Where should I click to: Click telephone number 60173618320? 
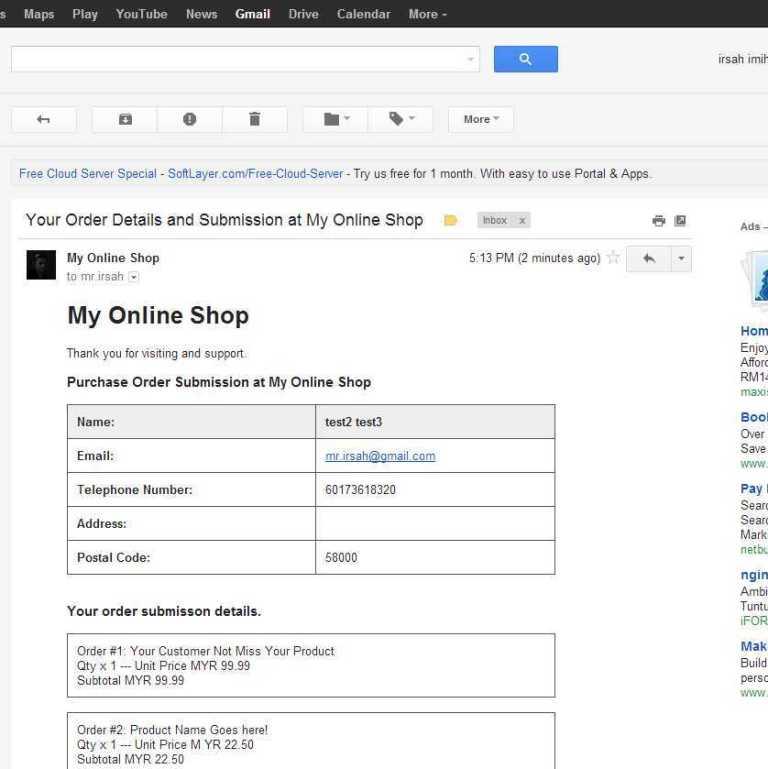point(360,490)
